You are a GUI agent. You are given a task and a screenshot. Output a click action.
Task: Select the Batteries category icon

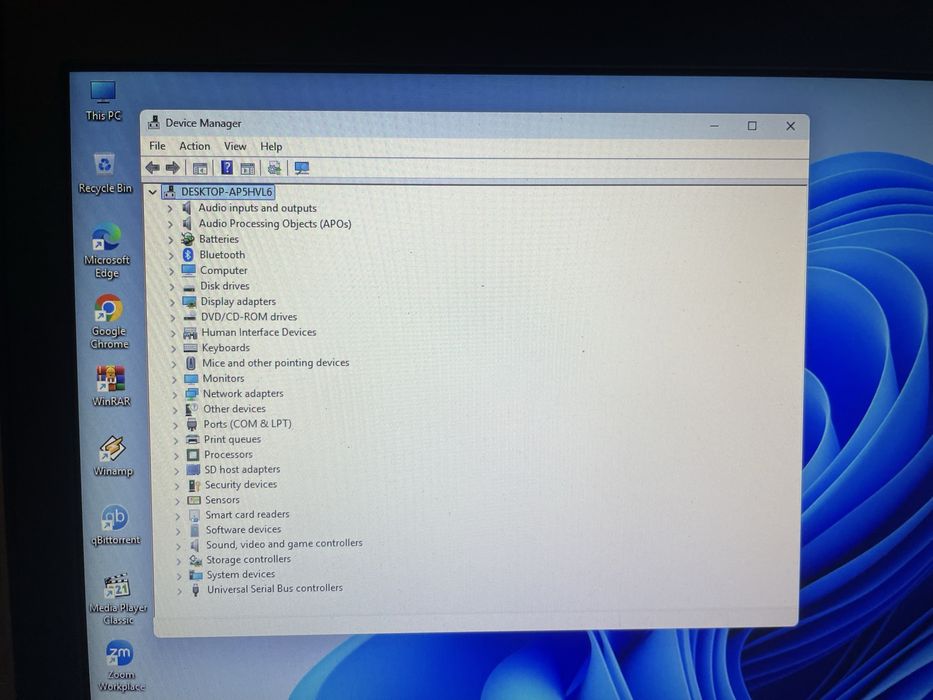coord(187,239)
